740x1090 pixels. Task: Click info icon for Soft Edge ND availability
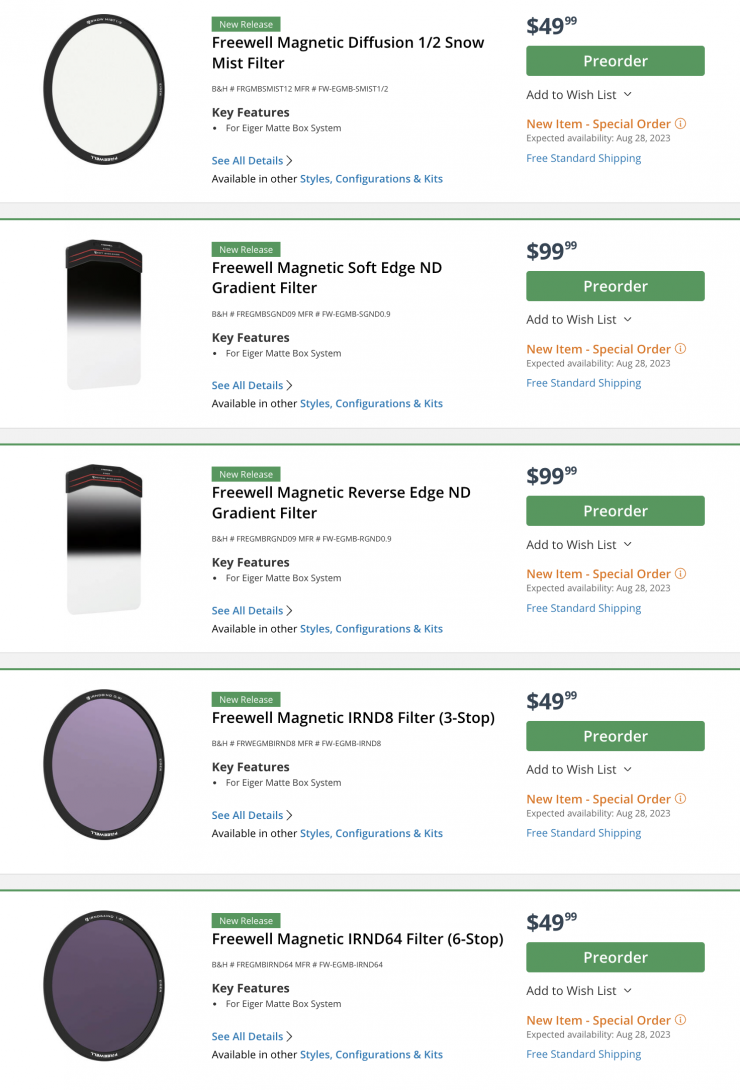(681, 349)
